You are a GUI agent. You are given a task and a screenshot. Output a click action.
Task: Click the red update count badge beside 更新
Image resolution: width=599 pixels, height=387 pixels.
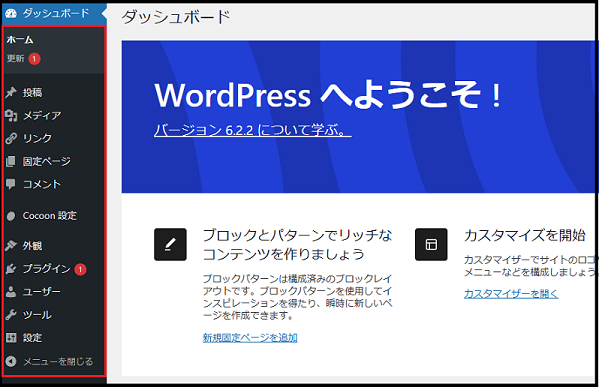click(x=34, y=59)
